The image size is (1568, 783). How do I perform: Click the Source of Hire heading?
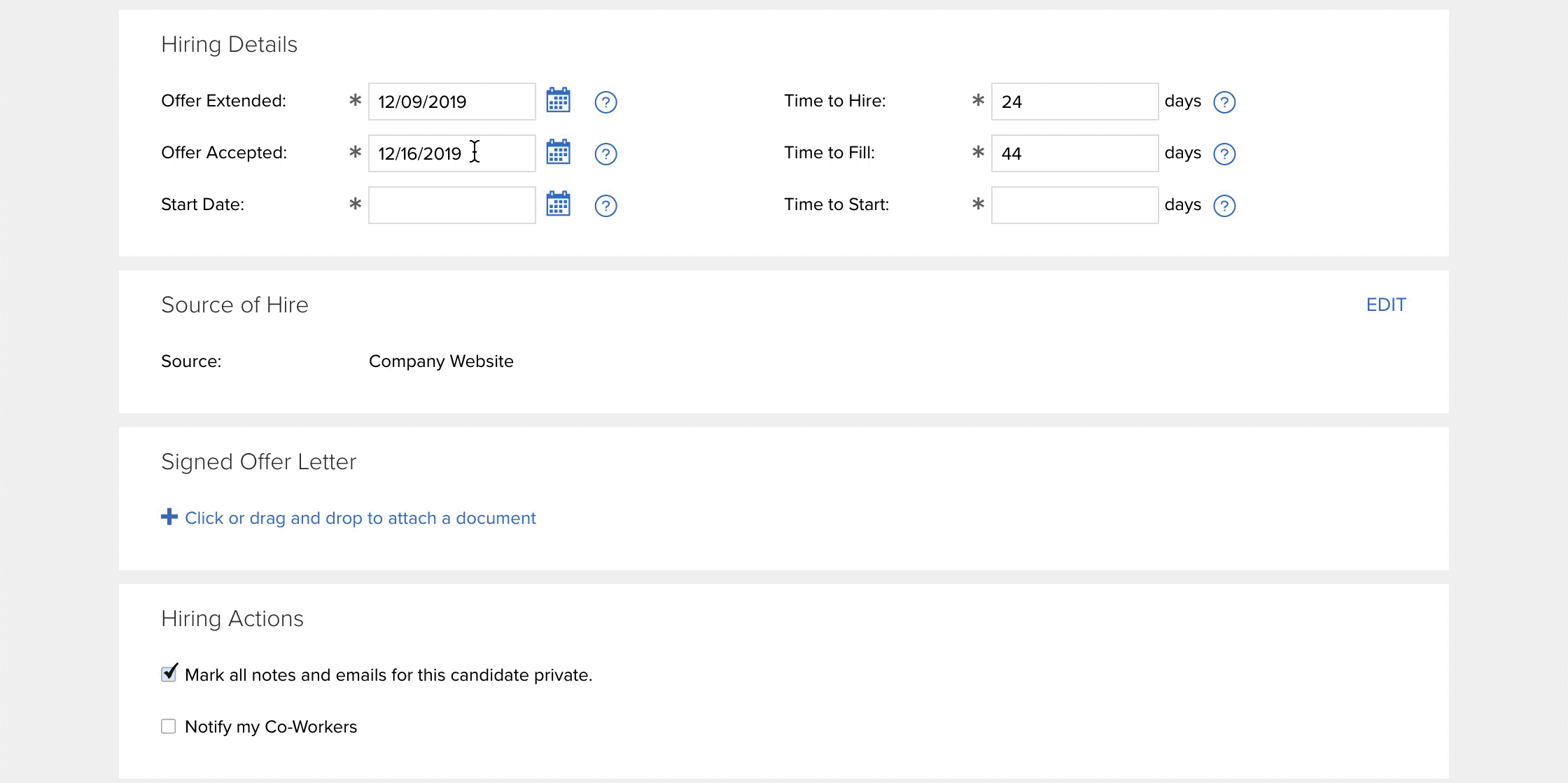pos(234,305)
